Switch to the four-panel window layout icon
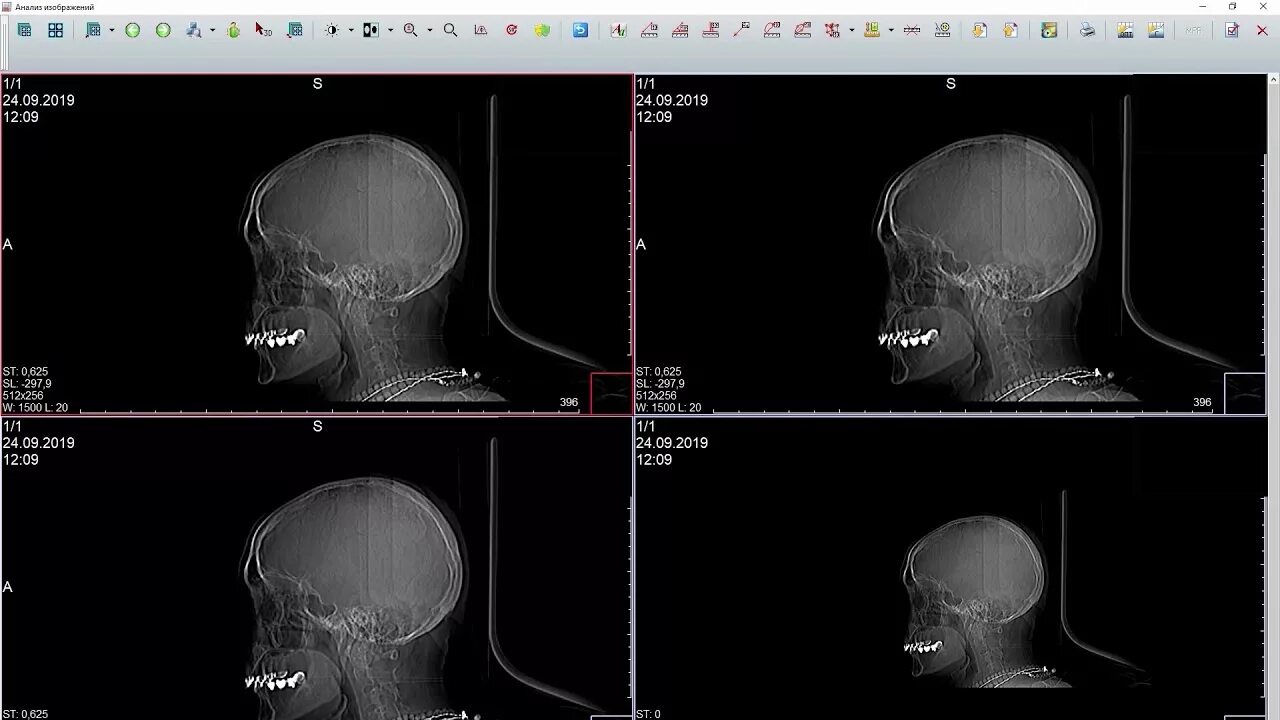 point(56,30)
